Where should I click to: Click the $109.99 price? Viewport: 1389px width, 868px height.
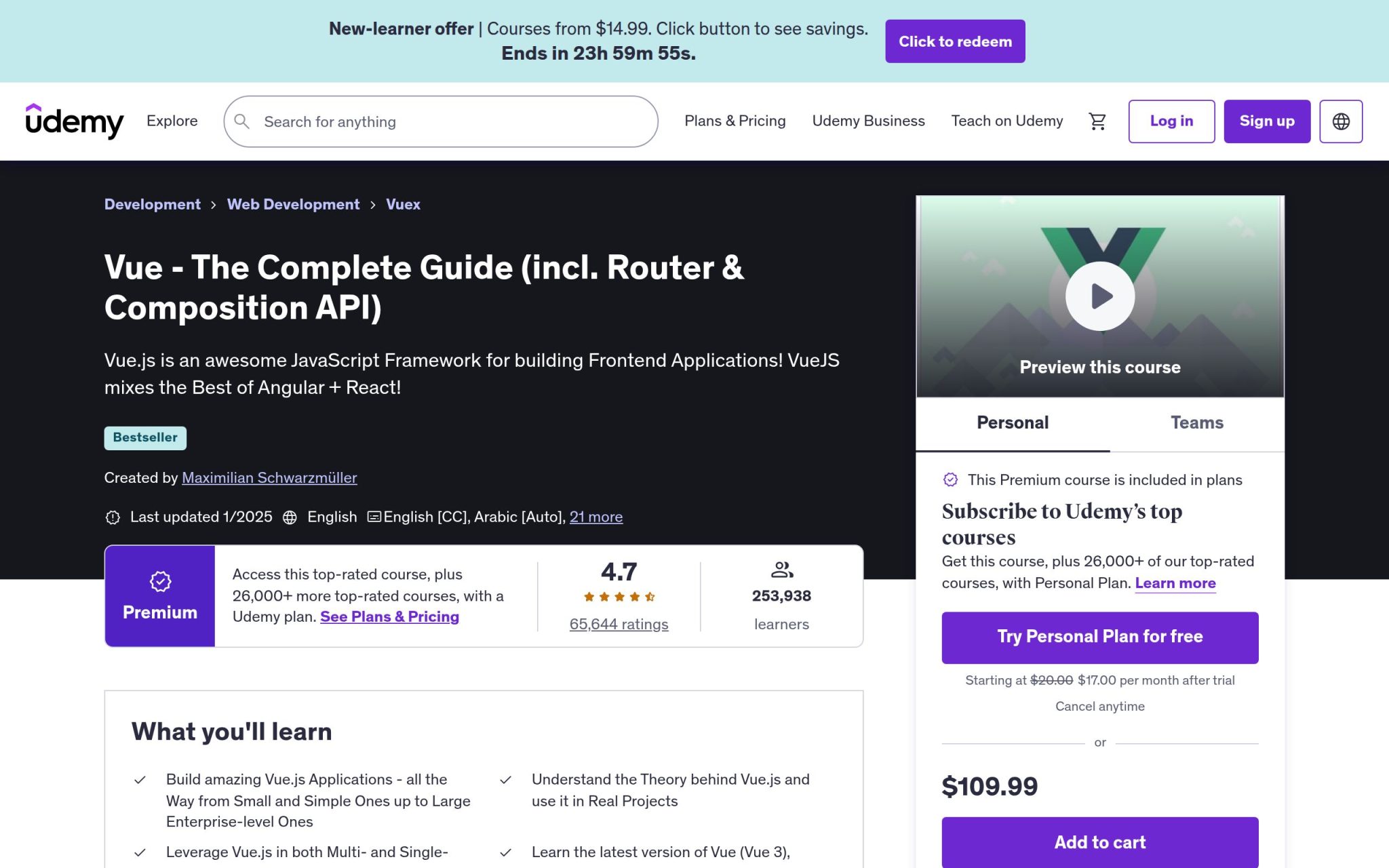990,787
